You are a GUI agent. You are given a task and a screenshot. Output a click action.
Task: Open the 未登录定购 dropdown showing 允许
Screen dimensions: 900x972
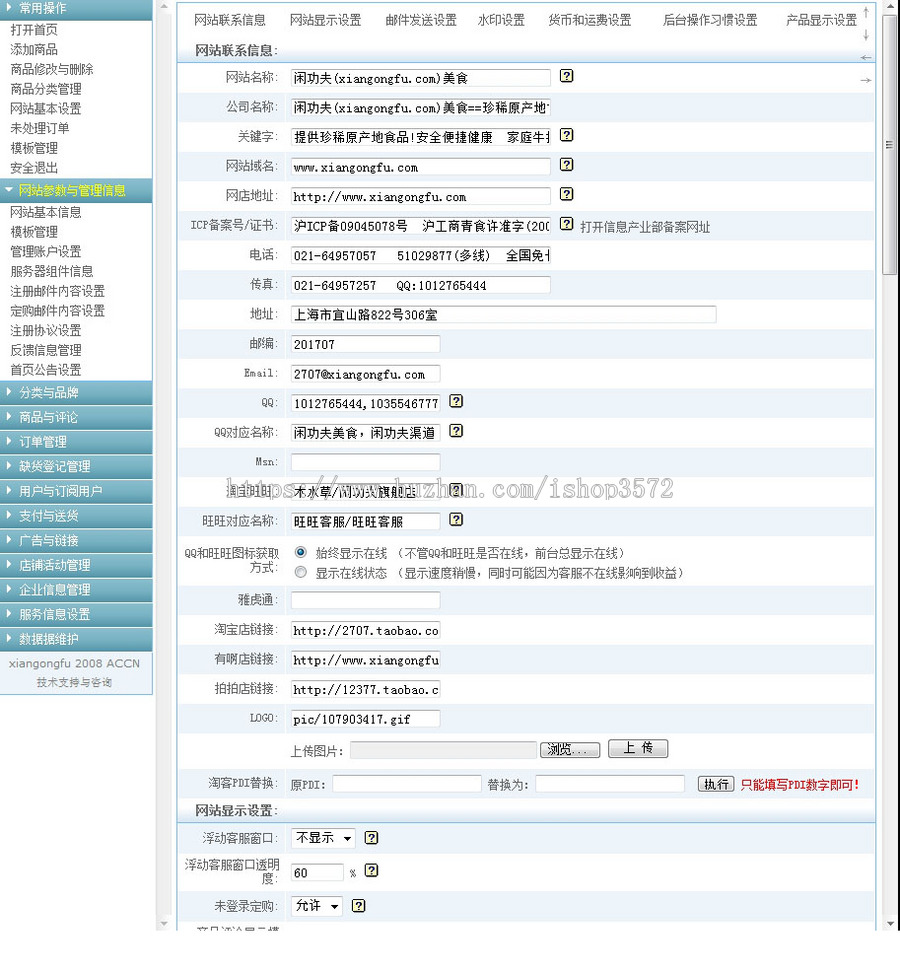(x=315, y=906)
